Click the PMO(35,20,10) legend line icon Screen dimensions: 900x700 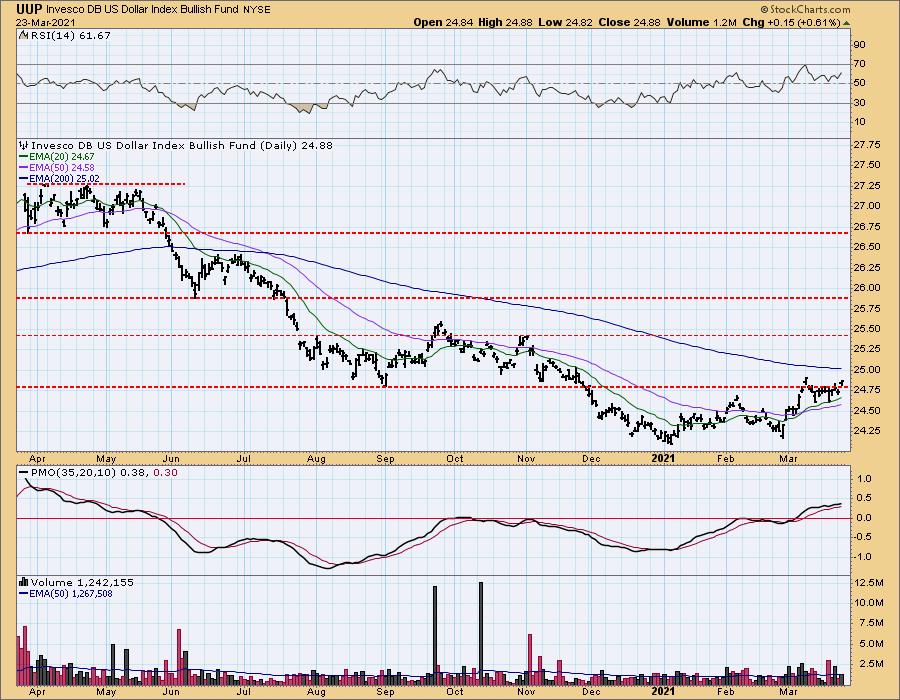(24, 472)
